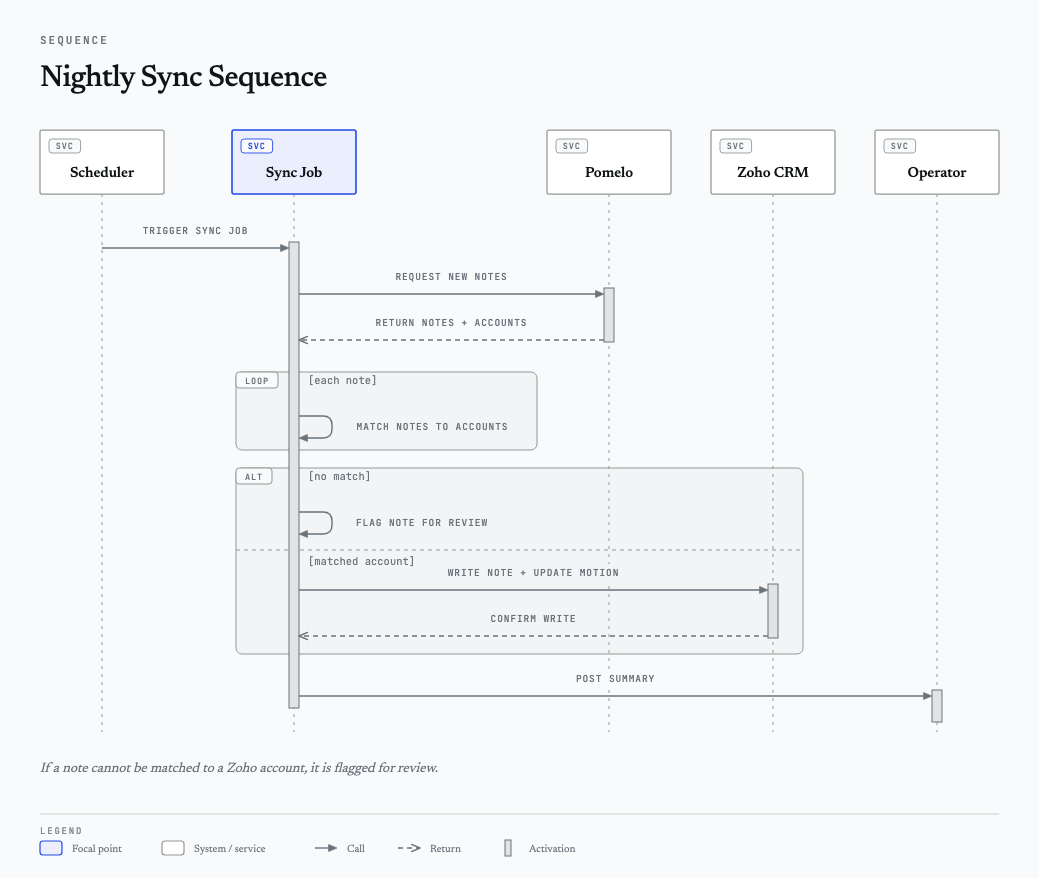Click the self-call arrow beside FLAG NOTE FOR REVIEW
The height and width of the screenshot is (878, 1039).
(315, 523)
